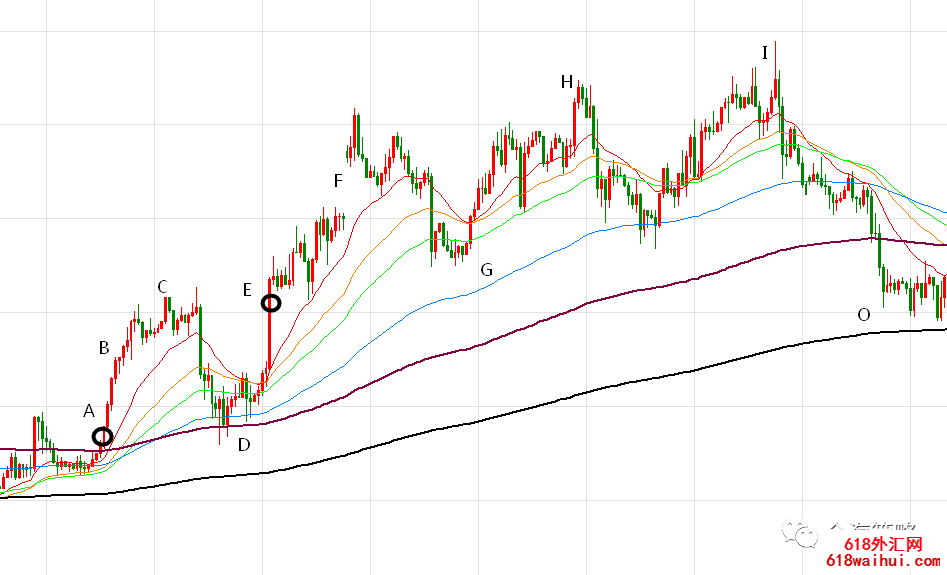947x575 pixels.
Task: Select the I label at the highest peak
Action: [x=765, y=52]
